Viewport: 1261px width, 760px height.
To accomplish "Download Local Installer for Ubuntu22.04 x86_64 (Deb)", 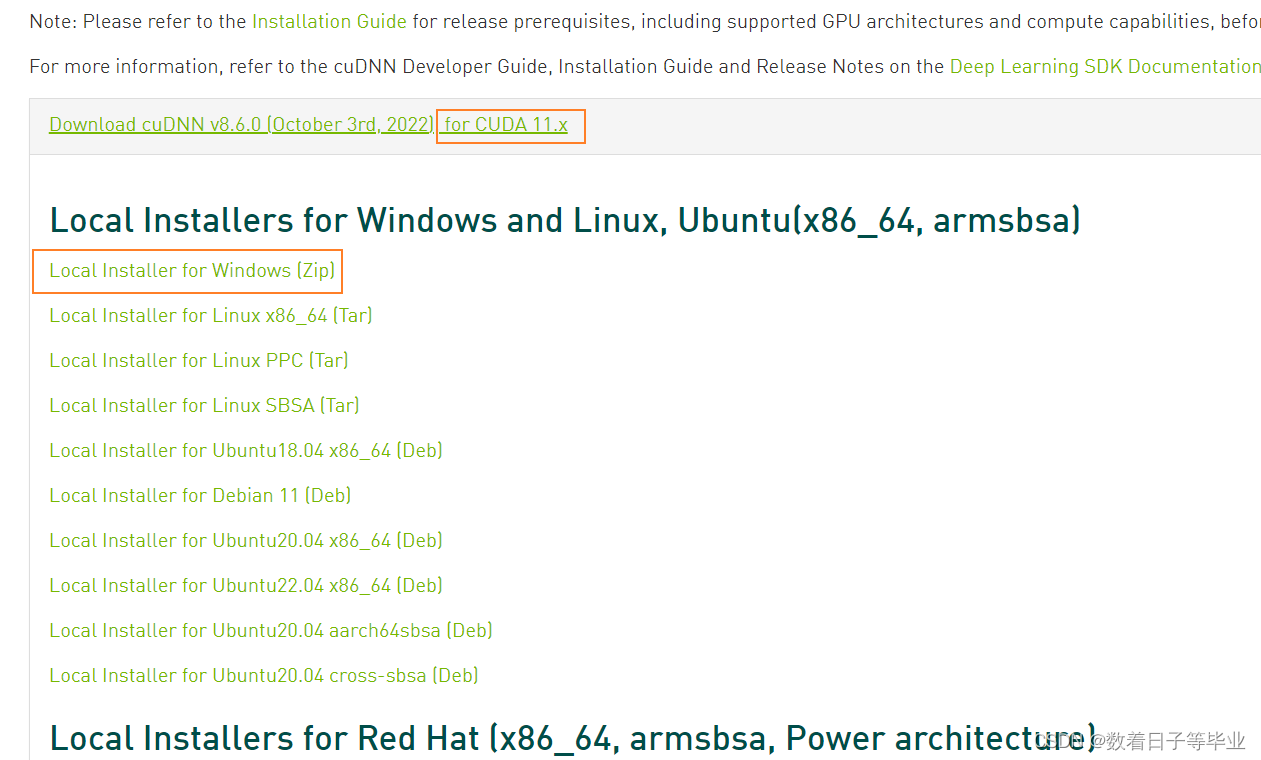I will 246,586.
